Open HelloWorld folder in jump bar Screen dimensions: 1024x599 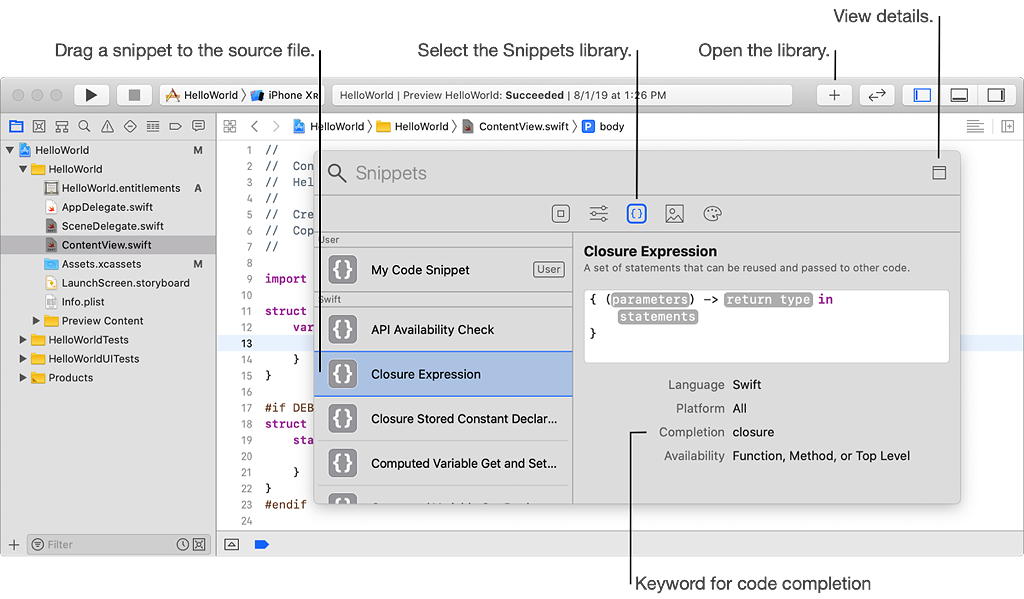coord(413,127)
